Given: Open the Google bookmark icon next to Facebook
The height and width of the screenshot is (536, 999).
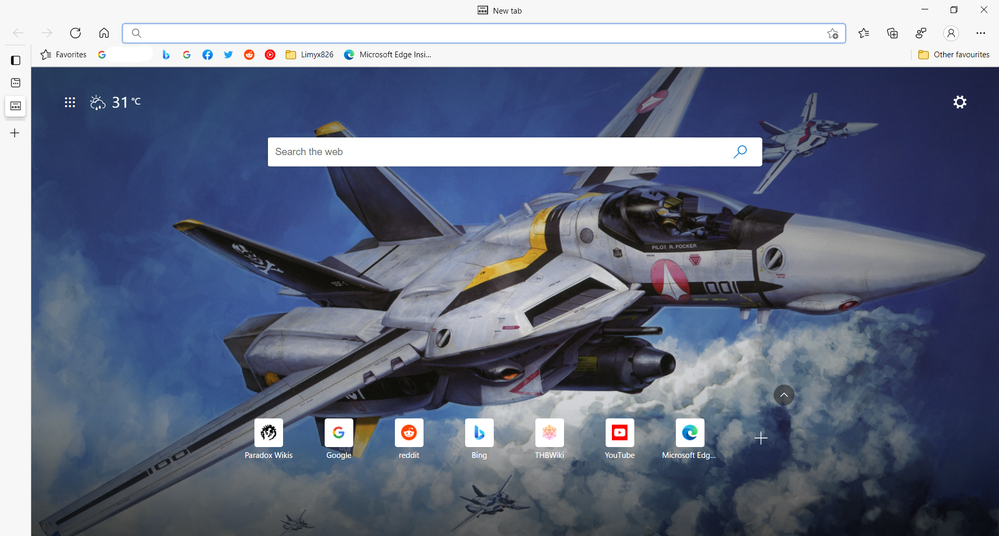Looking at the screenshot, I should pyautogui.click(x=187, y=55).
